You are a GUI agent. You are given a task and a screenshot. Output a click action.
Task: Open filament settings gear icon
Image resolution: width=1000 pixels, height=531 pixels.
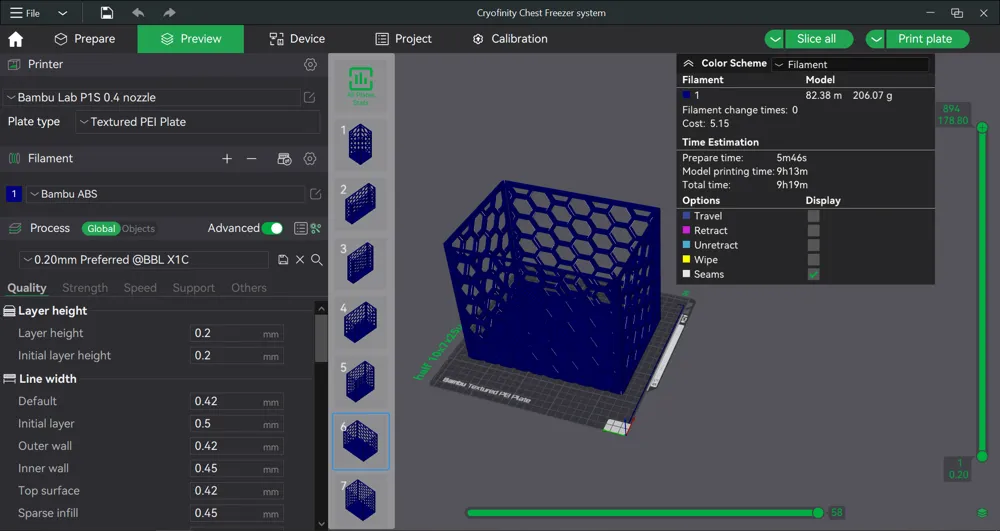[310, 159]
